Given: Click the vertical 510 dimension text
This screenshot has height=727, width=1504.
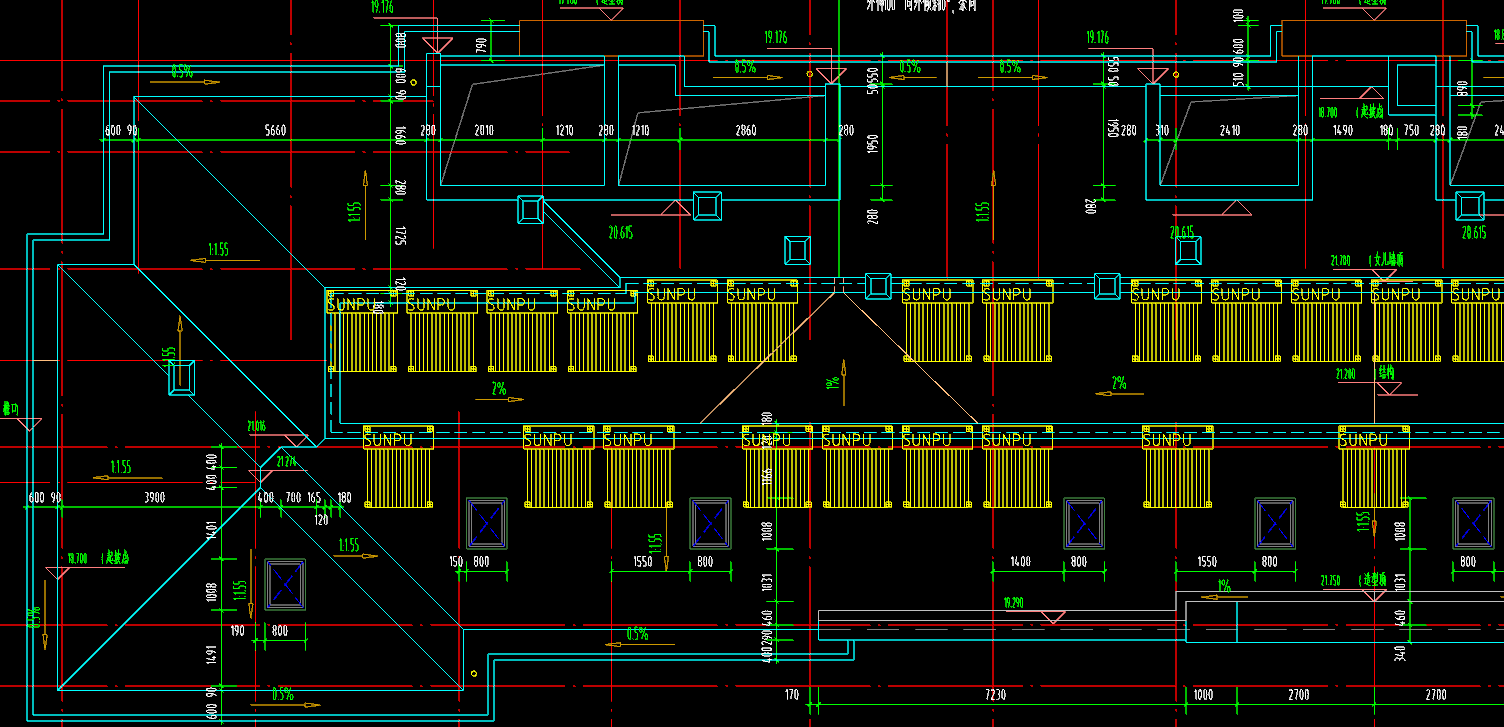Looking at the screenshot, I should tap(1239, 81).
